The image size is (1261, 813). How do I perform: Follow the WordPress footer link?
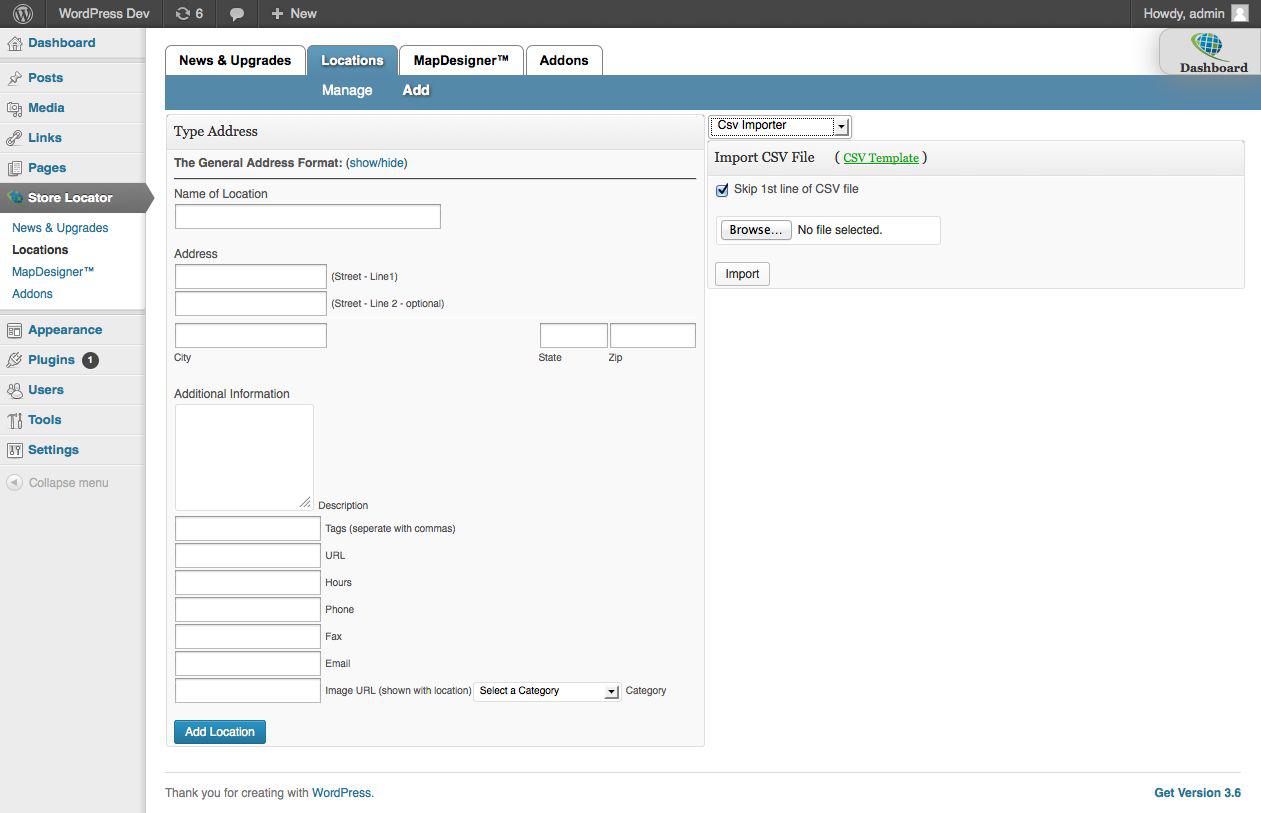[341, 793]
